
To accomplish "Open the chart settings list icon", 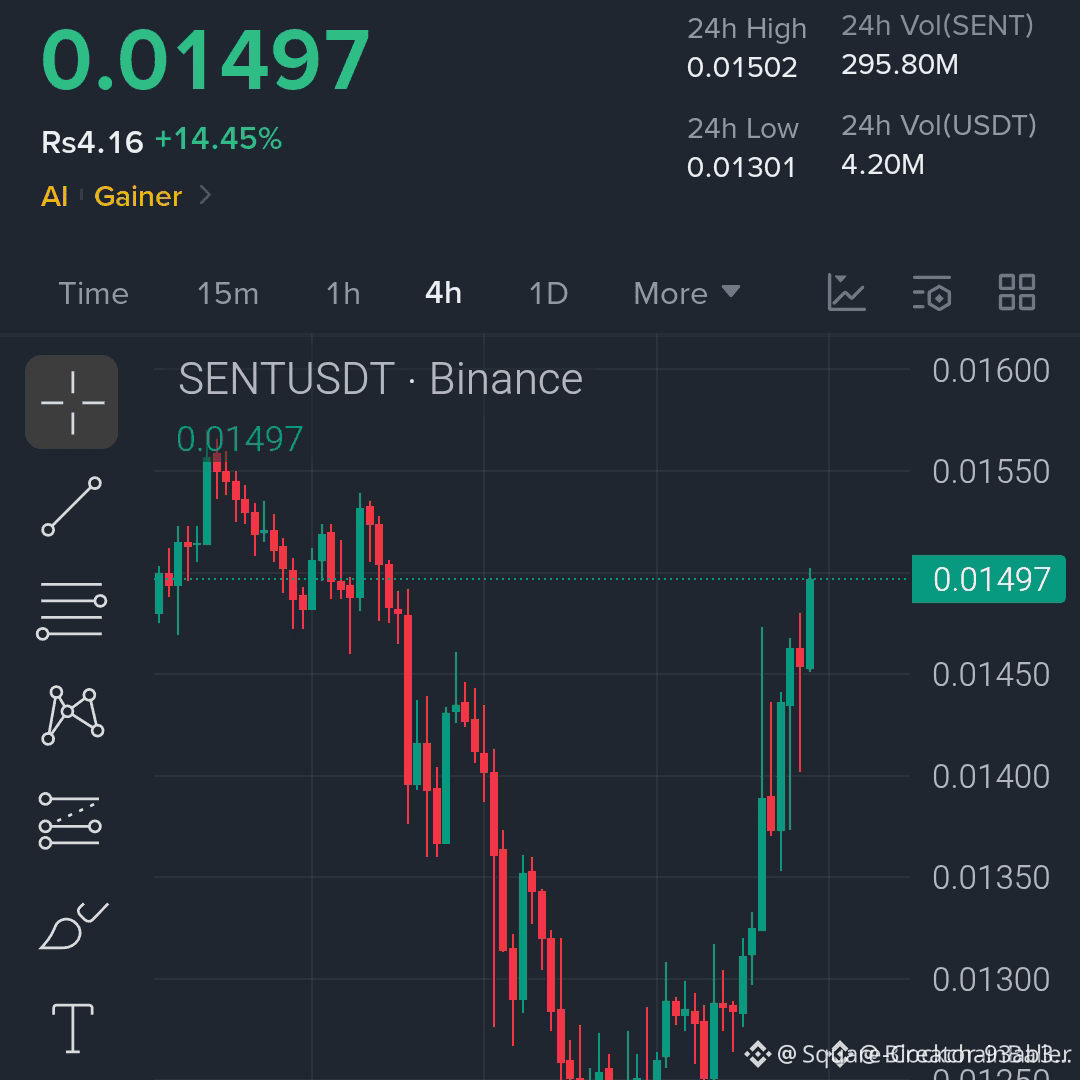I will (932, 293).
